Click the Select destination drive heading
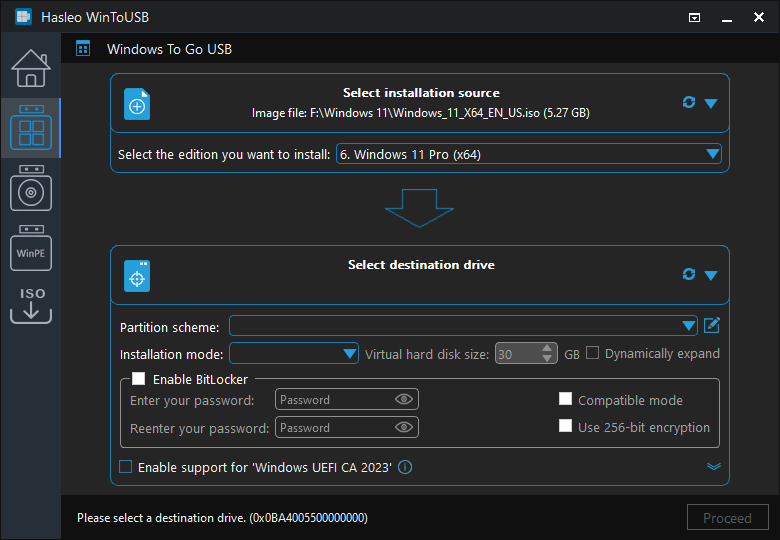 (x=421, y=265)
